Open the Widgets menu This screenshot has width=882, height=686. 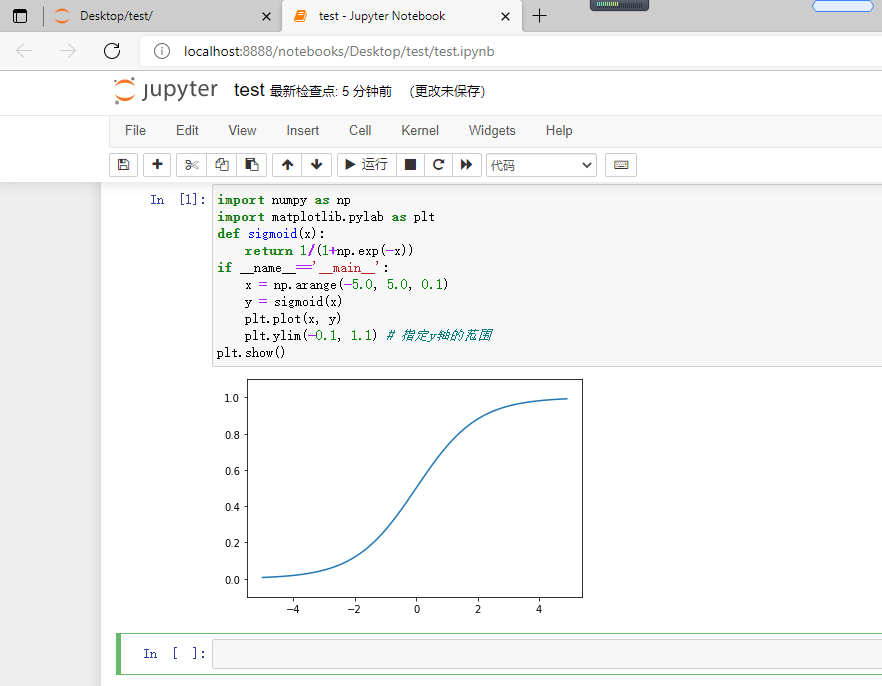tap(492, 130)
